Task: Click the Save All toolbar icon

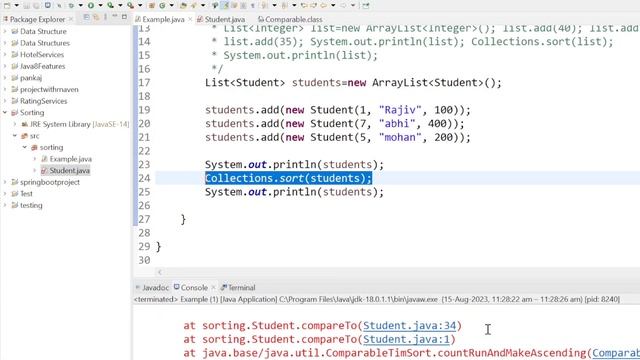Action: [x=37, y=5]
